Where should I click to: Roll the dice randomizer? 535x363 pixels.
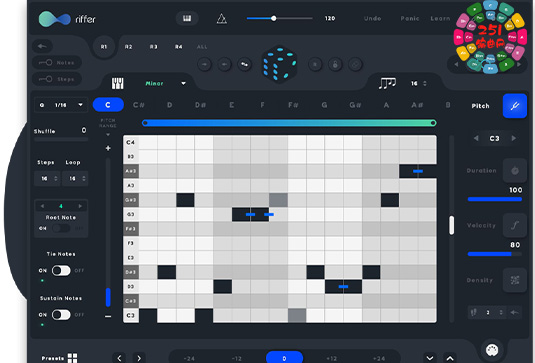point(279,64)
